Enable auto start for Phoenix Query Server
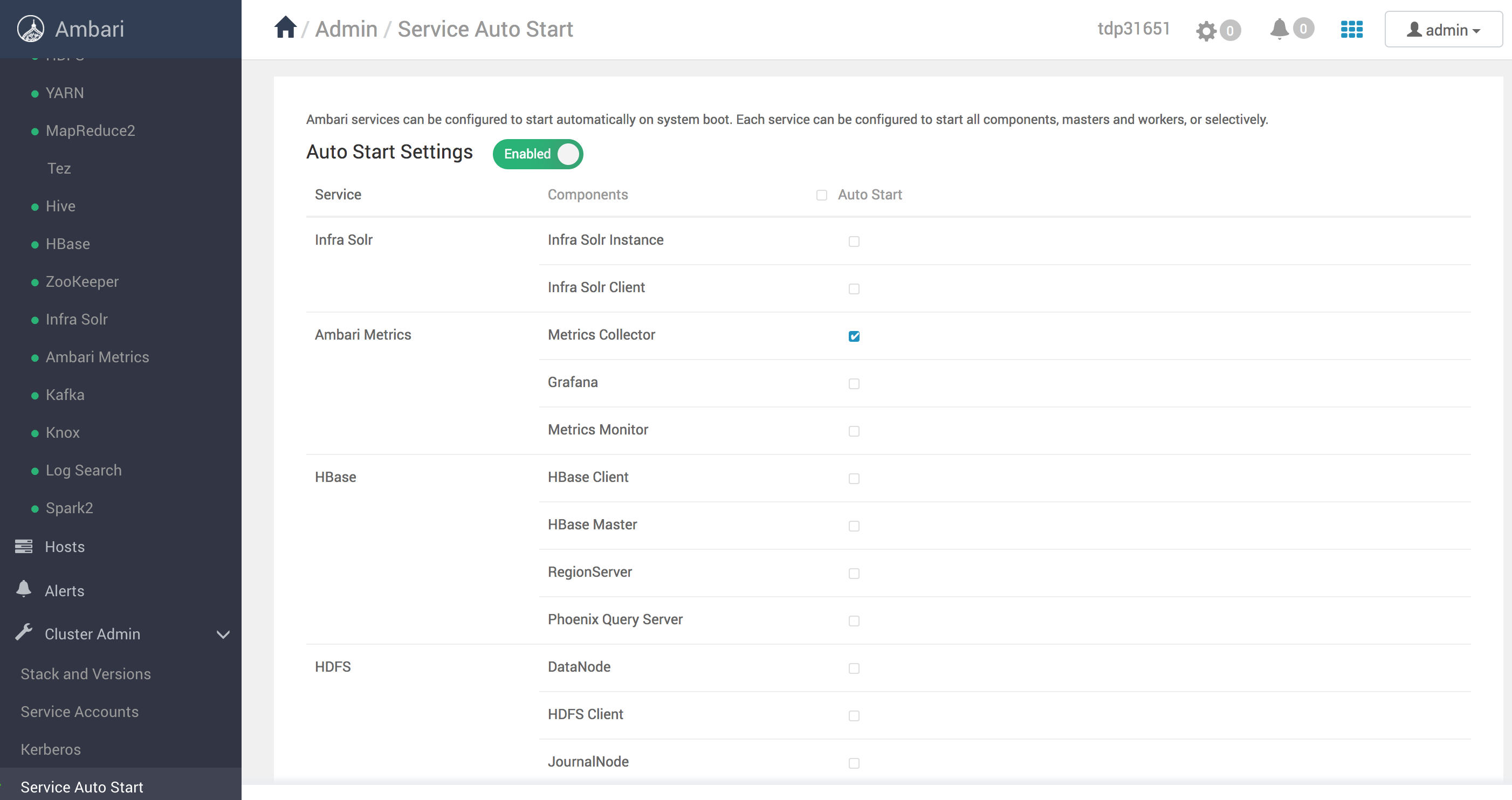The height and width of the screenshot is (800, 1512). [x=854, y=621]
